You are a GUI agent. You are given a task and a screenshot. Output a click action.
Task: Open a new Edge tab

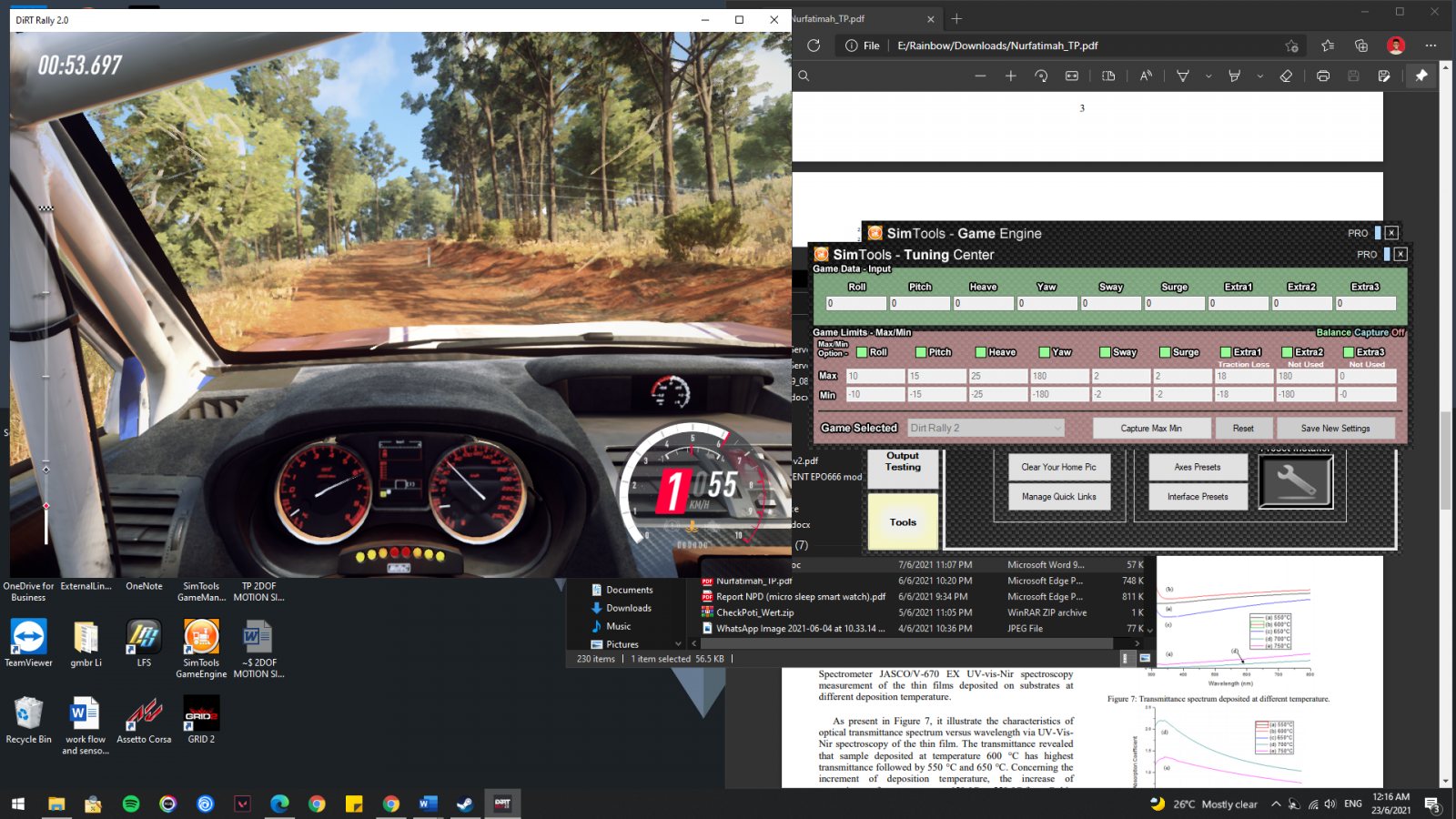956,18
